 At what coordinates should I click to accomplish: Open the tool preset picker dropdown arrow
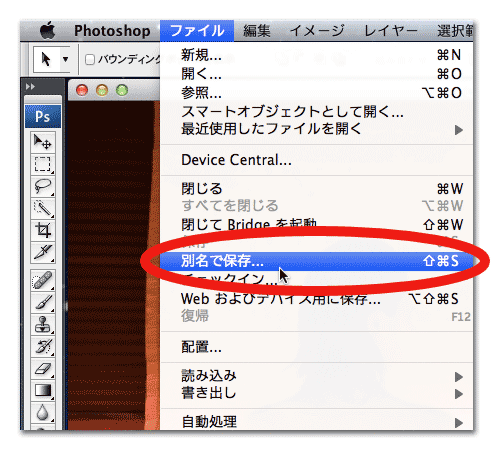[66, 60]
